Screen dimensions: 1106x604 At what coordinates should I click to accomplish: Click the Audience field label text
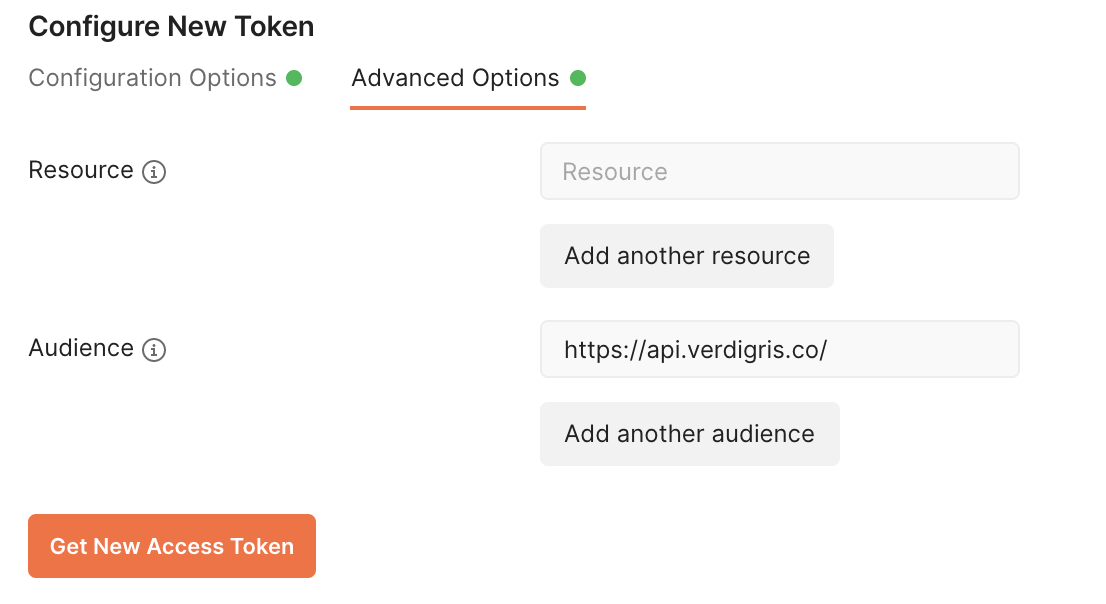[81, 348]
